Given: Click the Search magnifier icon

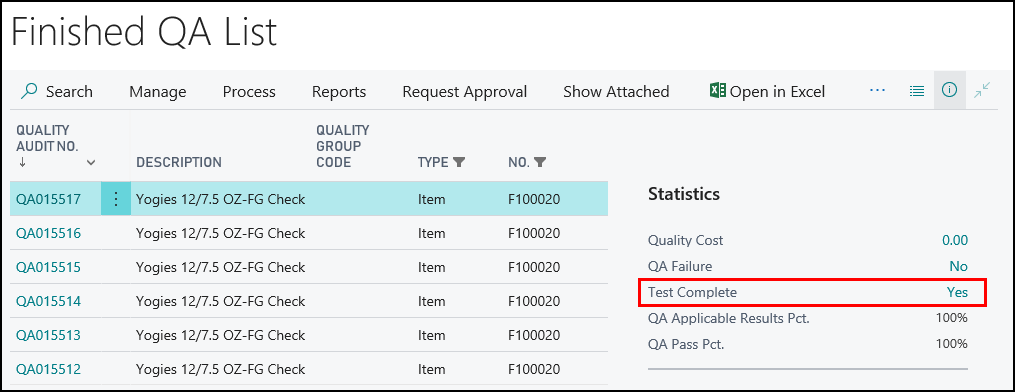Looking at the screenshot, I should [29, 91].
